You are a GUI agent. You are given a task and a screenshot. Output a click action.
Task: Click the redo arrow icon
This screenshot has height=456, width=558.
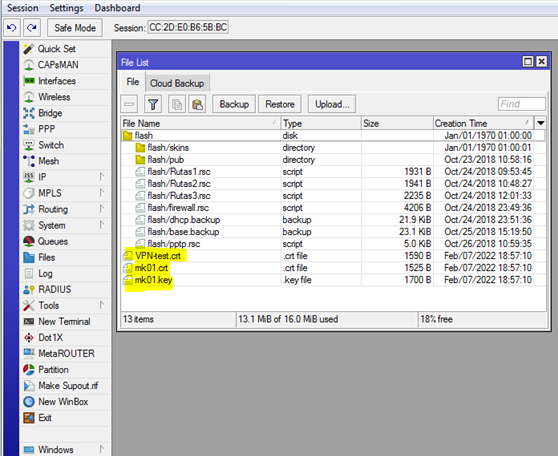click(32, 28)
